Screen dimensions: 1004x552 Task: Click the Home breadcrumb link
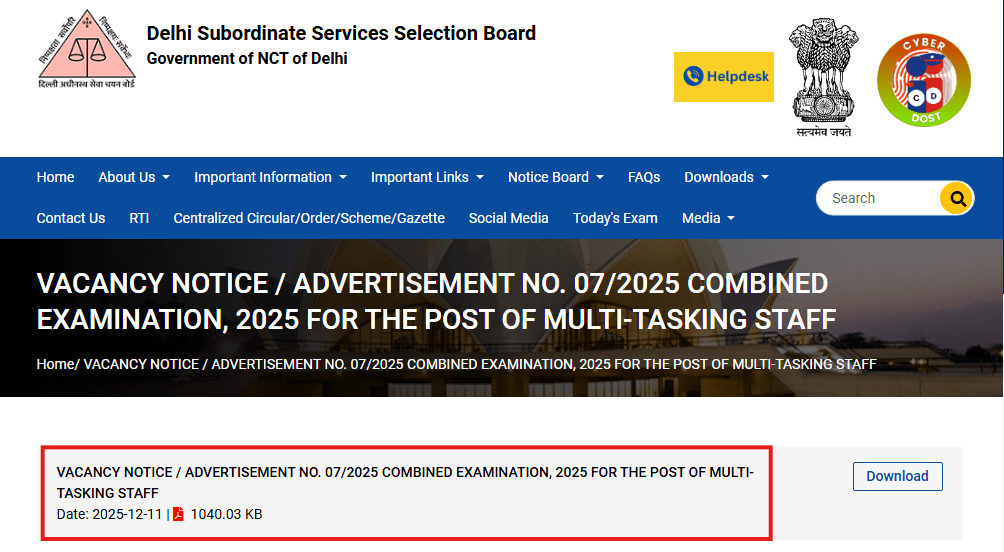(55, 364)
